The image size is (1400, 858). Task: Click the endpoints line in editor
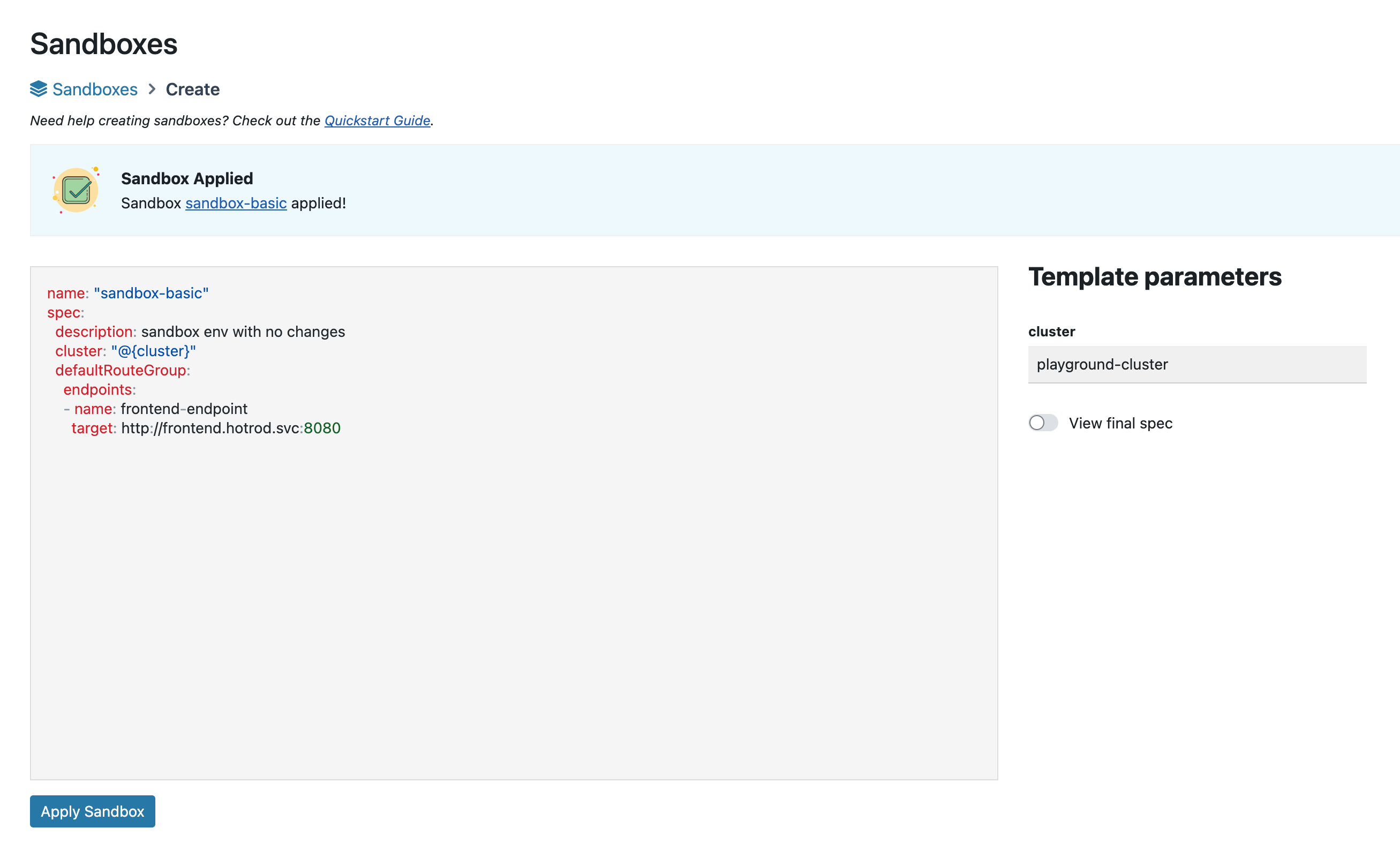coord(100,390)
